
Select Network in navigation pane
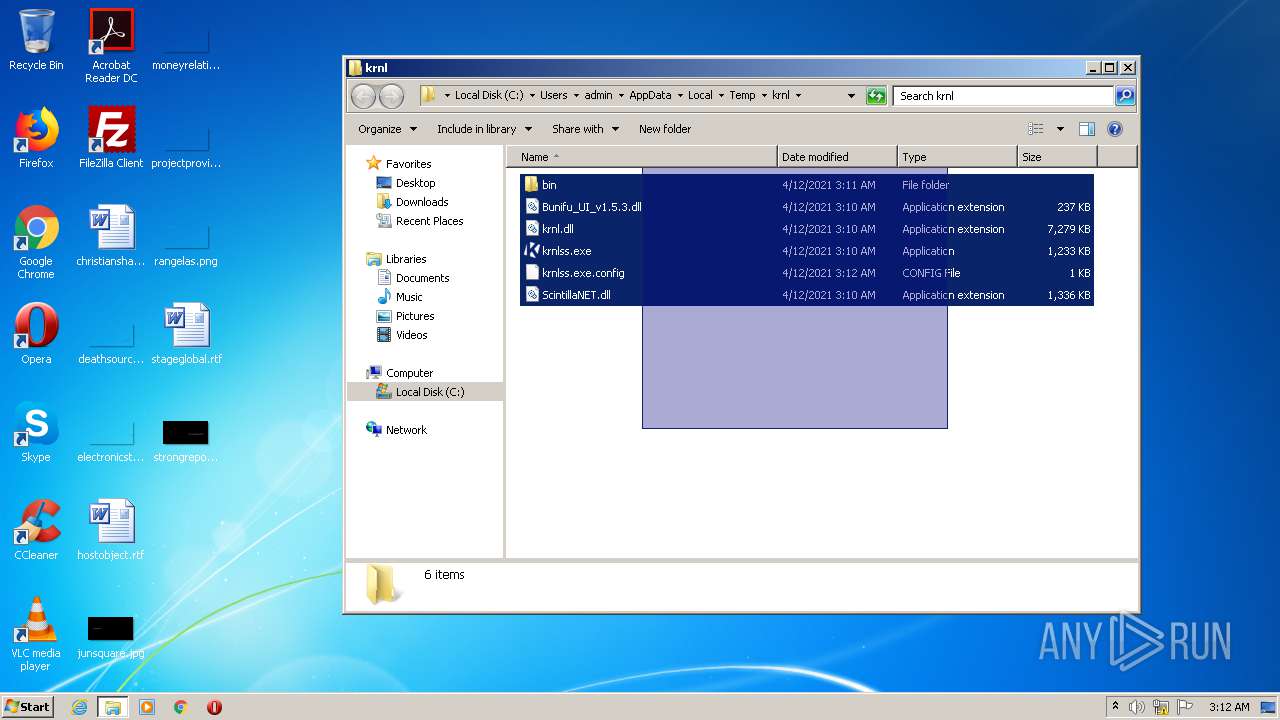pos(406,430)
